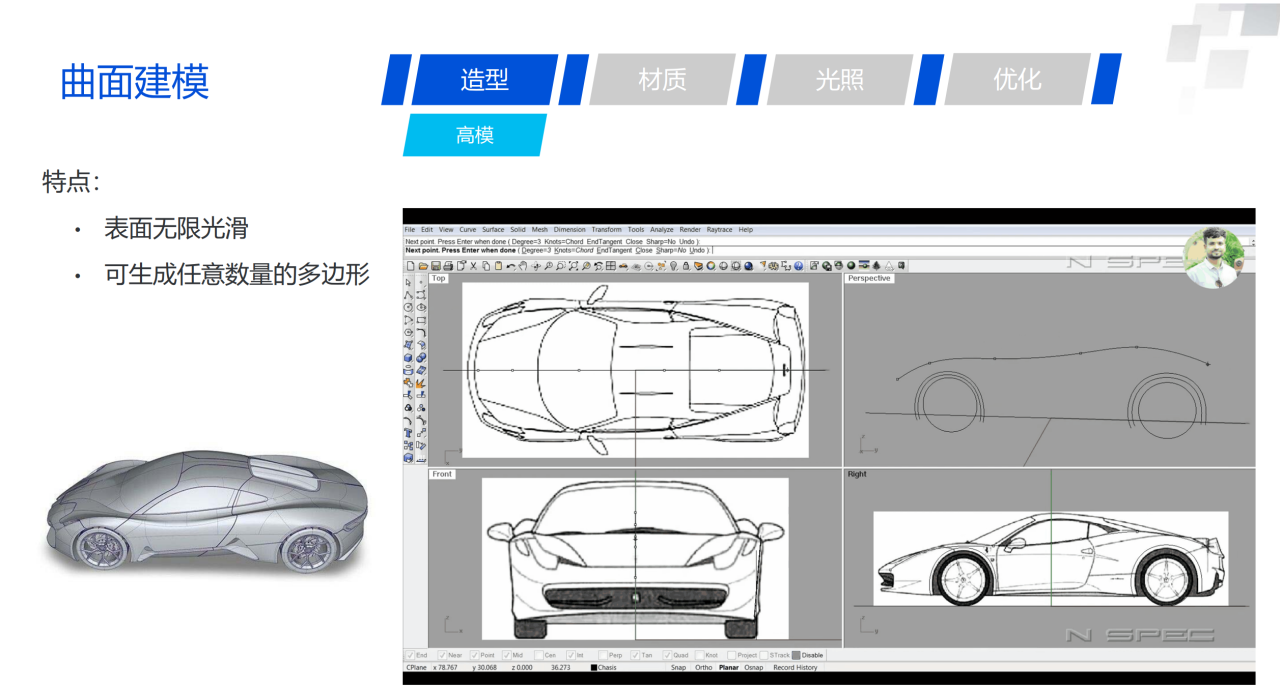1280x692 pixels.
Task: Click the black Chasis layer swatch
Action: pos(594,667)
